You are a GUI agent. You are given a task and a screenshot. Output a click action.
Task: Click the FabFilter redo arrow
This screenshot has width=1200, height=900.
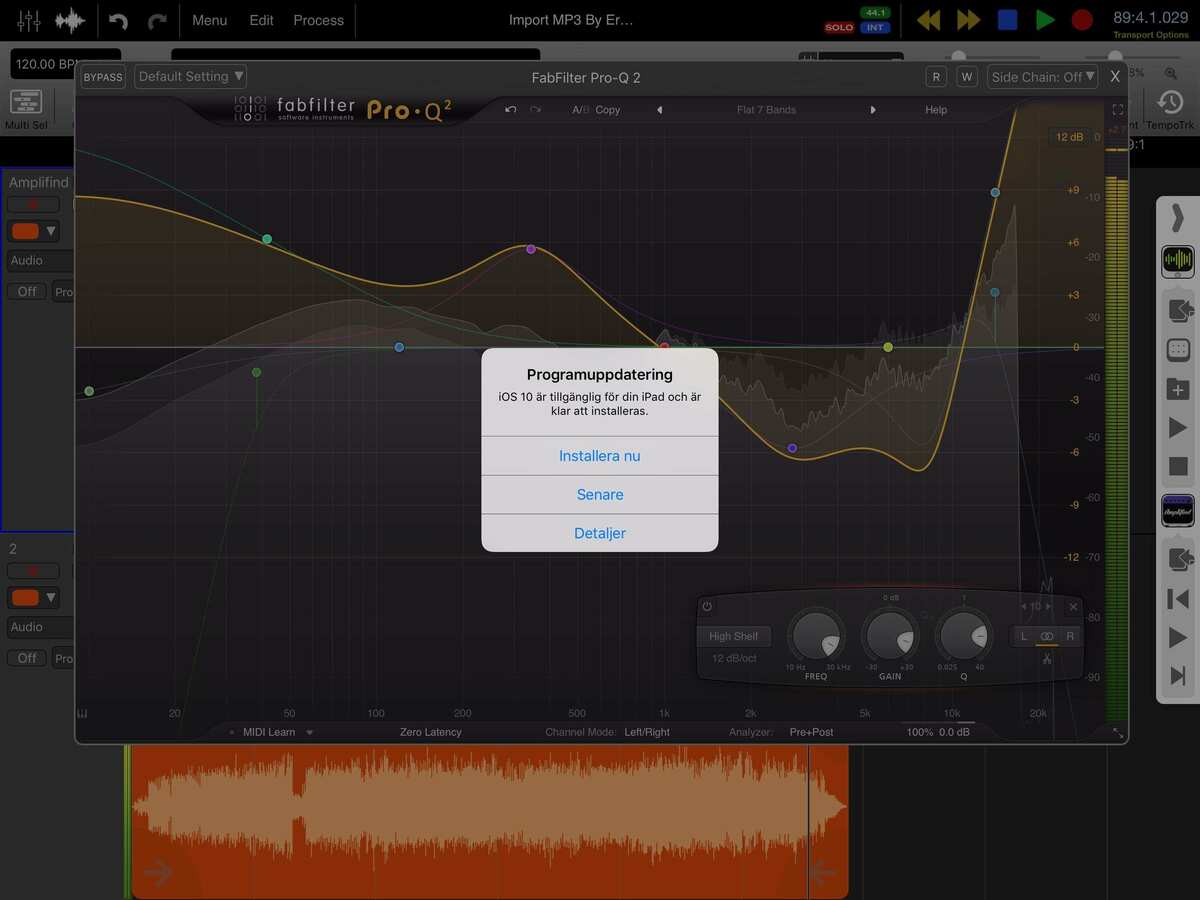tap(535, 110)
